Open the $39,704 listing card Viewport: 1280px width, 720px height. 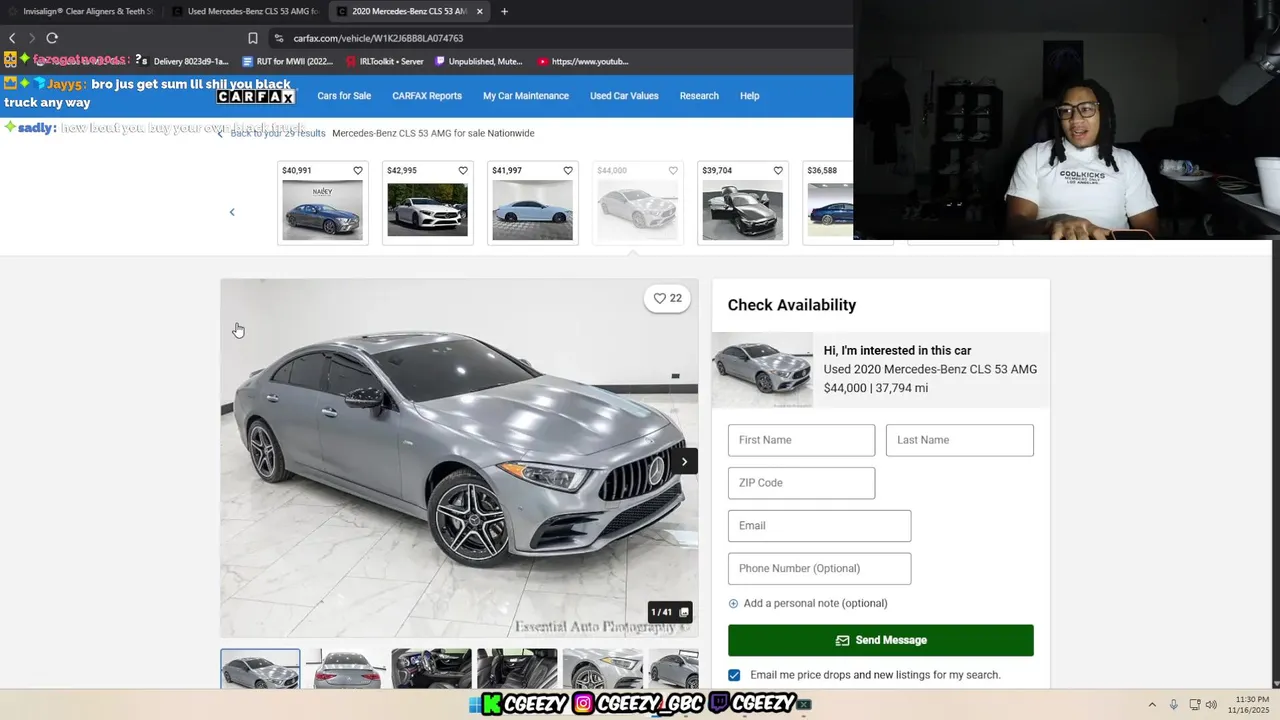point(742,203)
